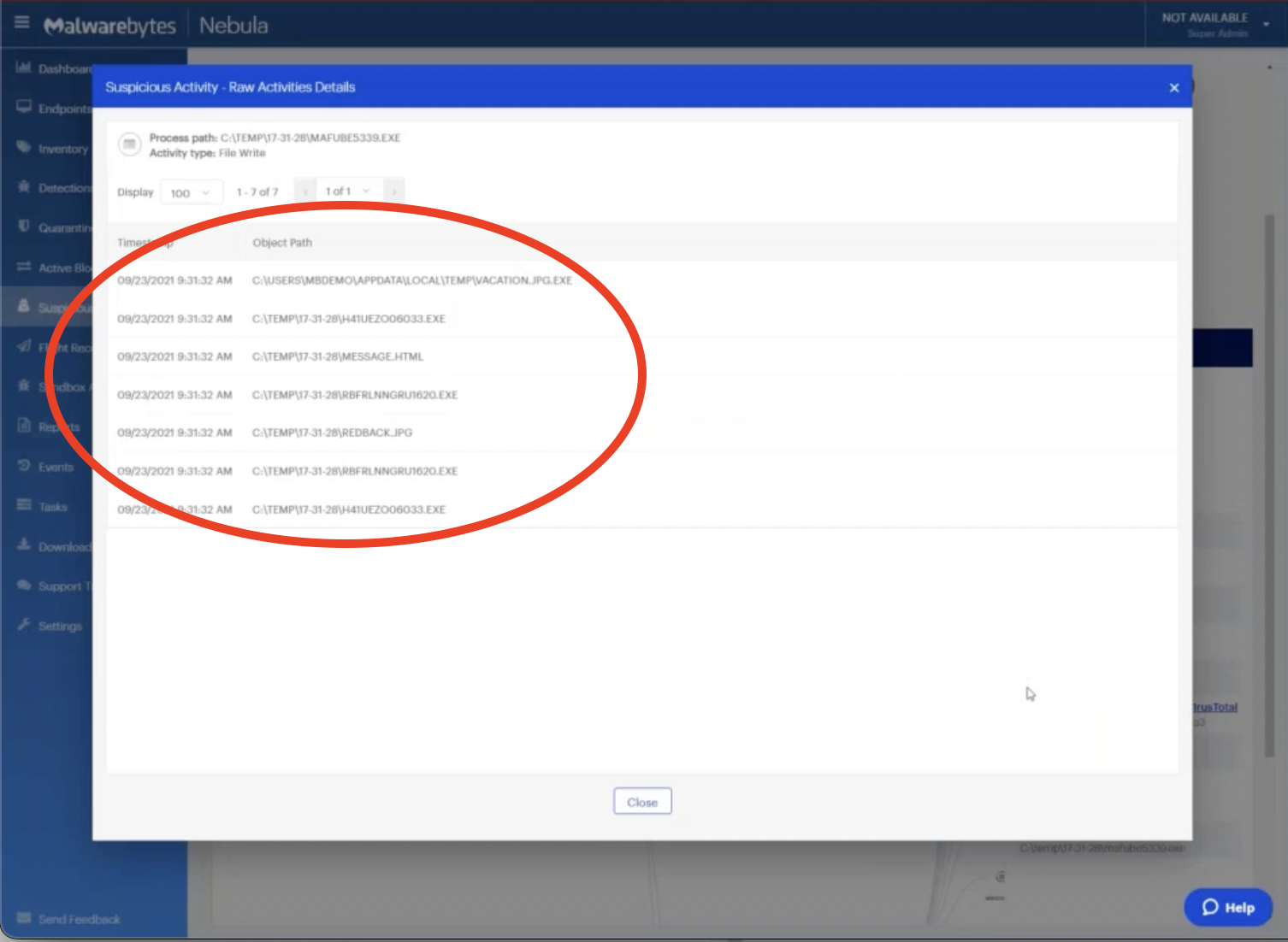Select the Tasks menu item
1288x942 pixels.
click(x=52, y=507)
